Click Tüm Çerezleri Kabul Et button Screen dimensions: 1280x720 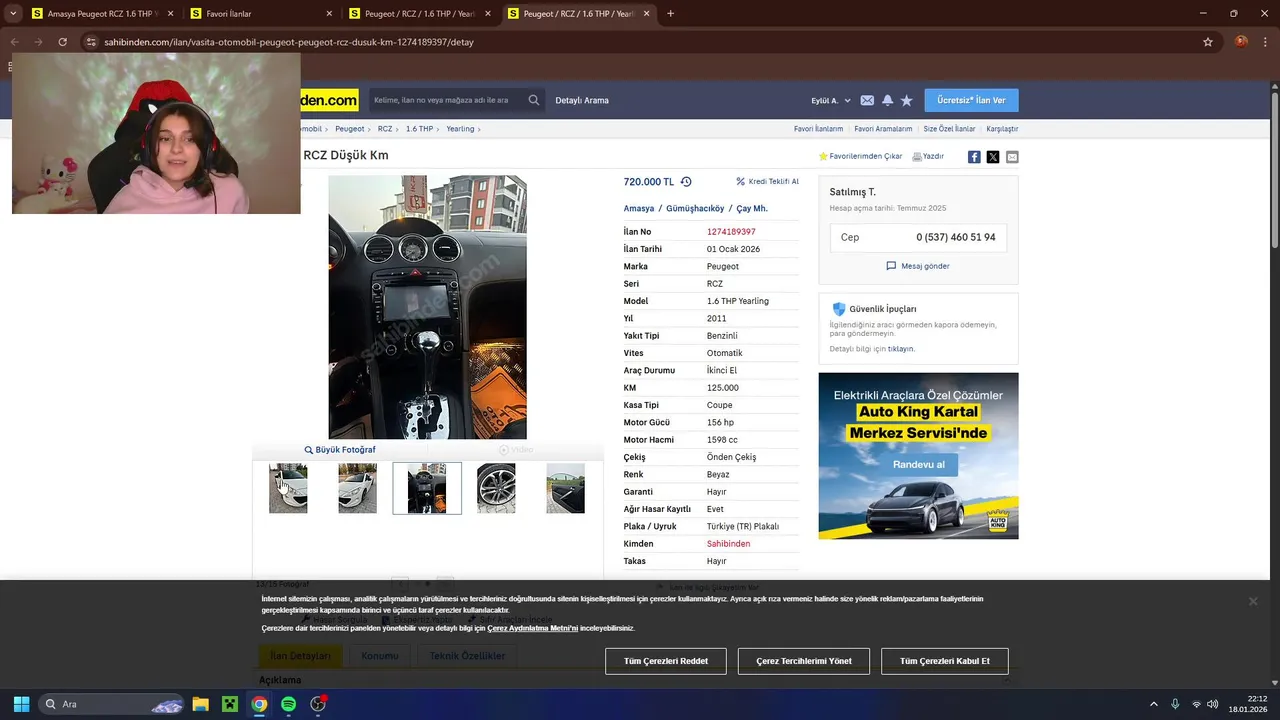point(945,661)
